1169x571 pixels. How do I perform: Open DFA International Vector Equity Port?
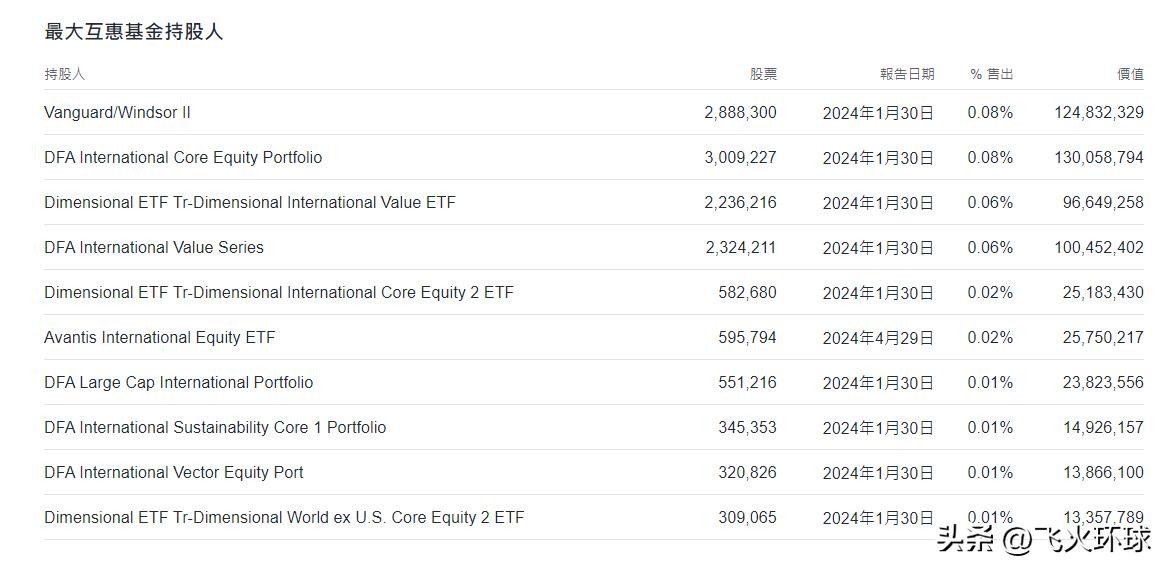[x=174, y=473]
